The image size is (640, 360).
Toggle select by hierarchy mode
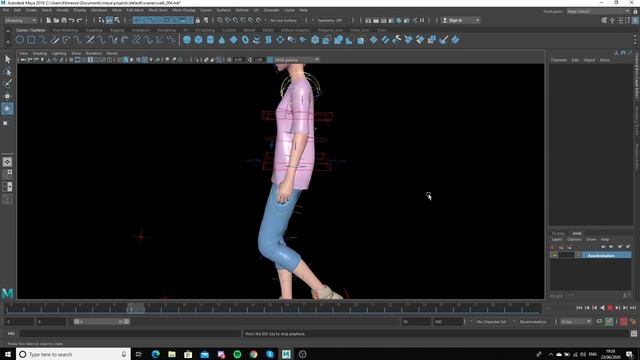point(101,20)
